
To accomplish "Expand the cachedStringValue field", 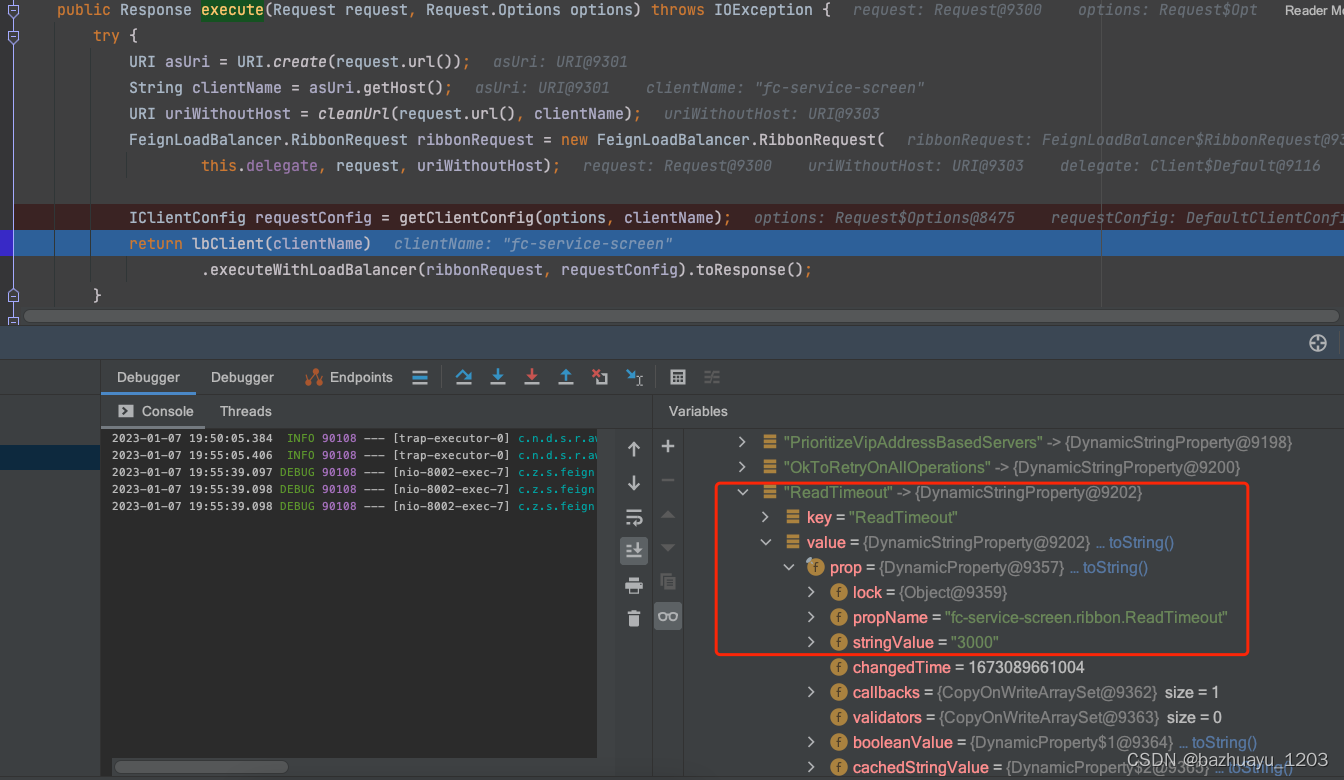I will (813, 767).
